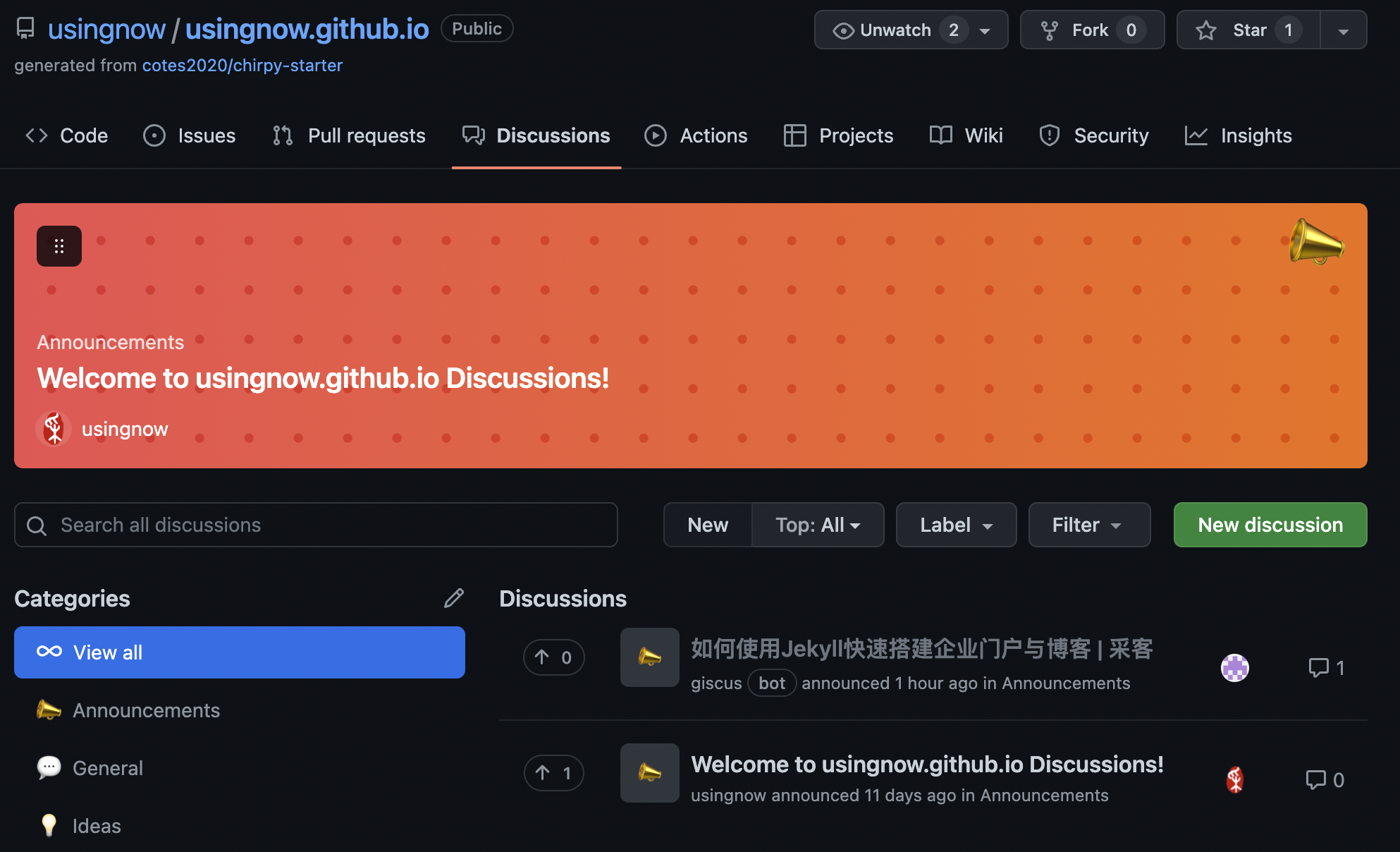Open the usingnow owner profile link
This screenshot has height=852, width=1400.
(x=106, y=29)
